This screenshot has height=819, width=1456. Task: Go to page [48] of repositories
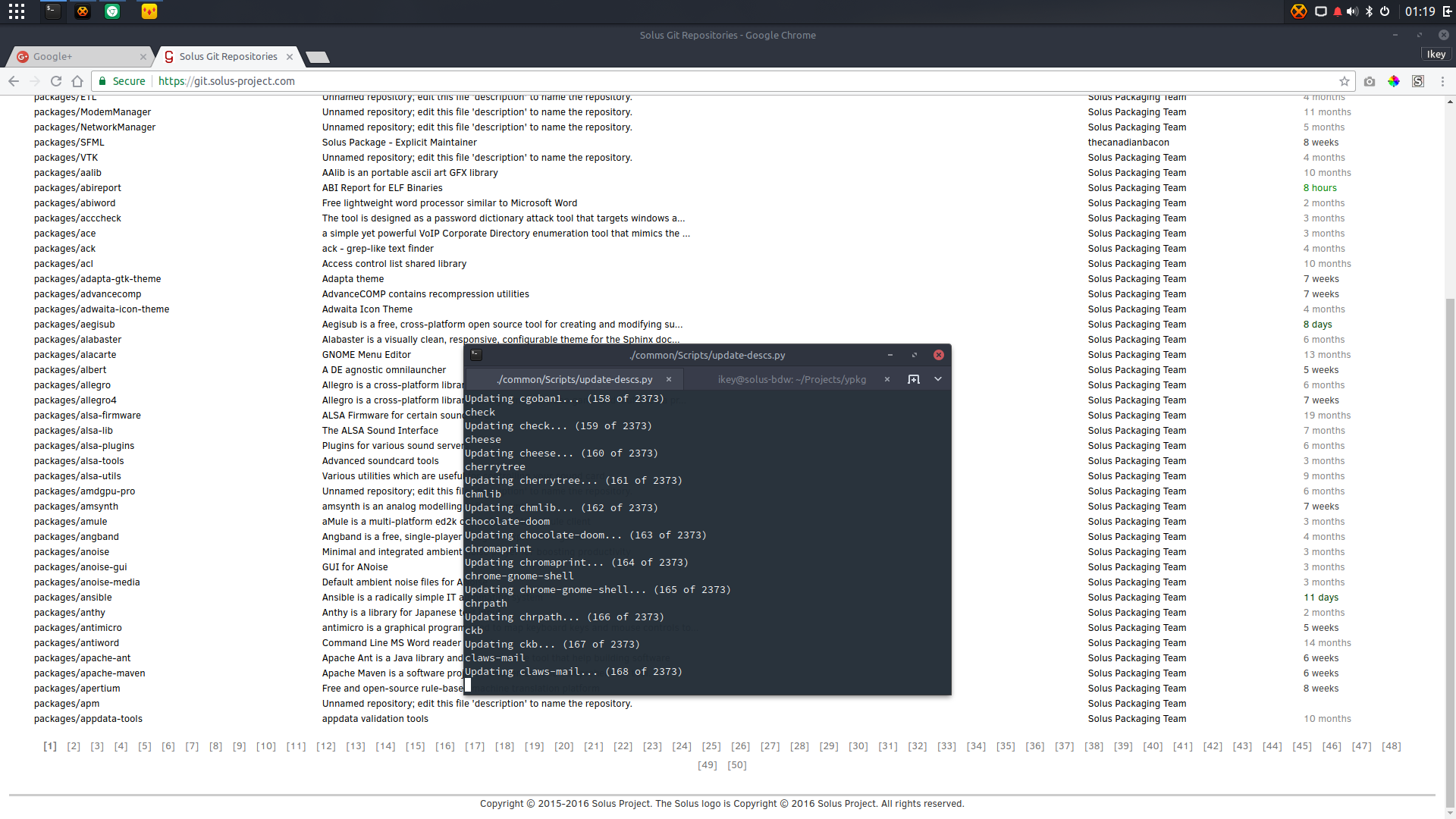tap(1392, 746)
